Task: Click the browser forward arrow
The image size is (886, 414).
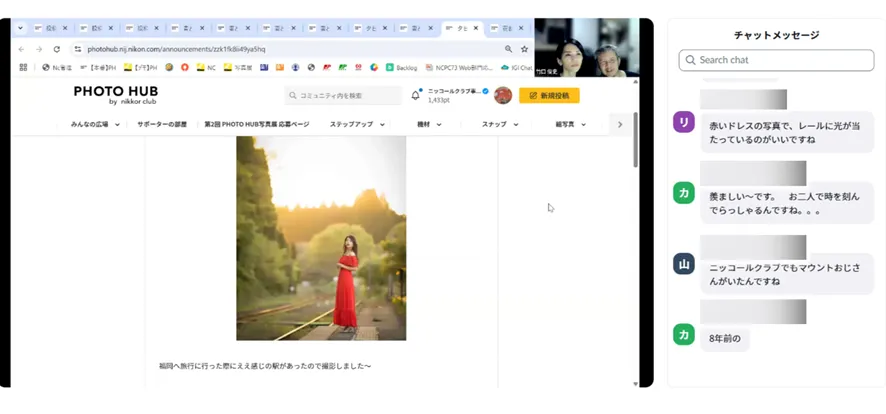Action: point(39,49)
